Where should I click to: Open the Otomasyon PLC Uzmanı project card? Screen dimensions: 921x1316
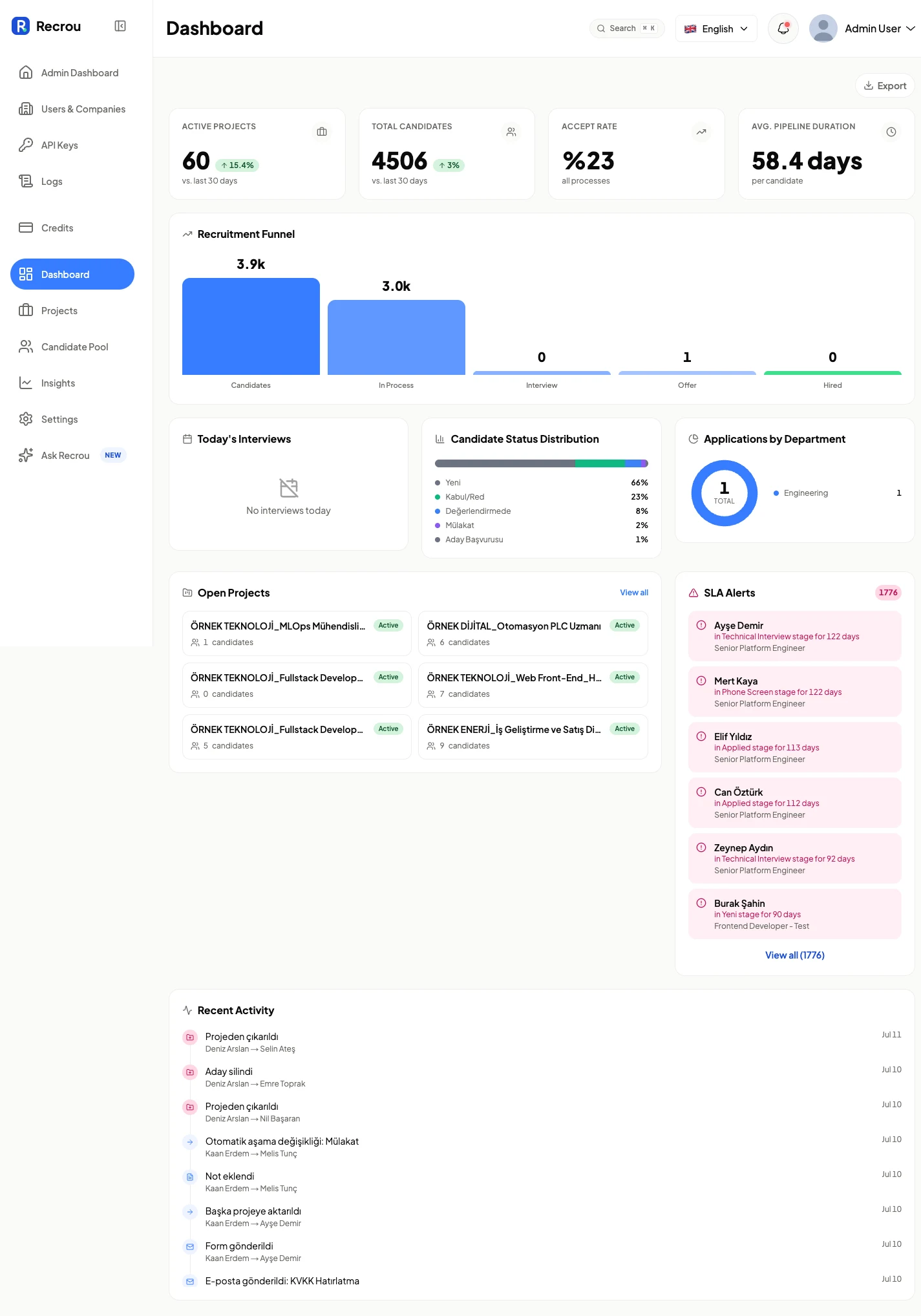point(533,633)
